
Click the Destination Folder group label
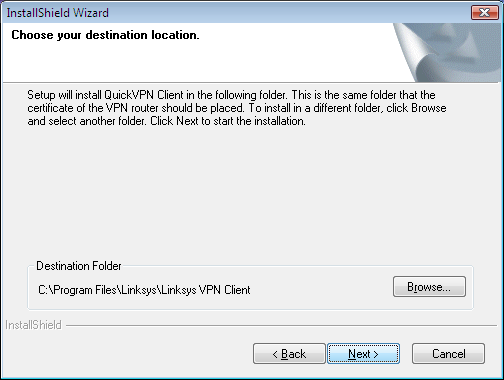coord(79,266)
